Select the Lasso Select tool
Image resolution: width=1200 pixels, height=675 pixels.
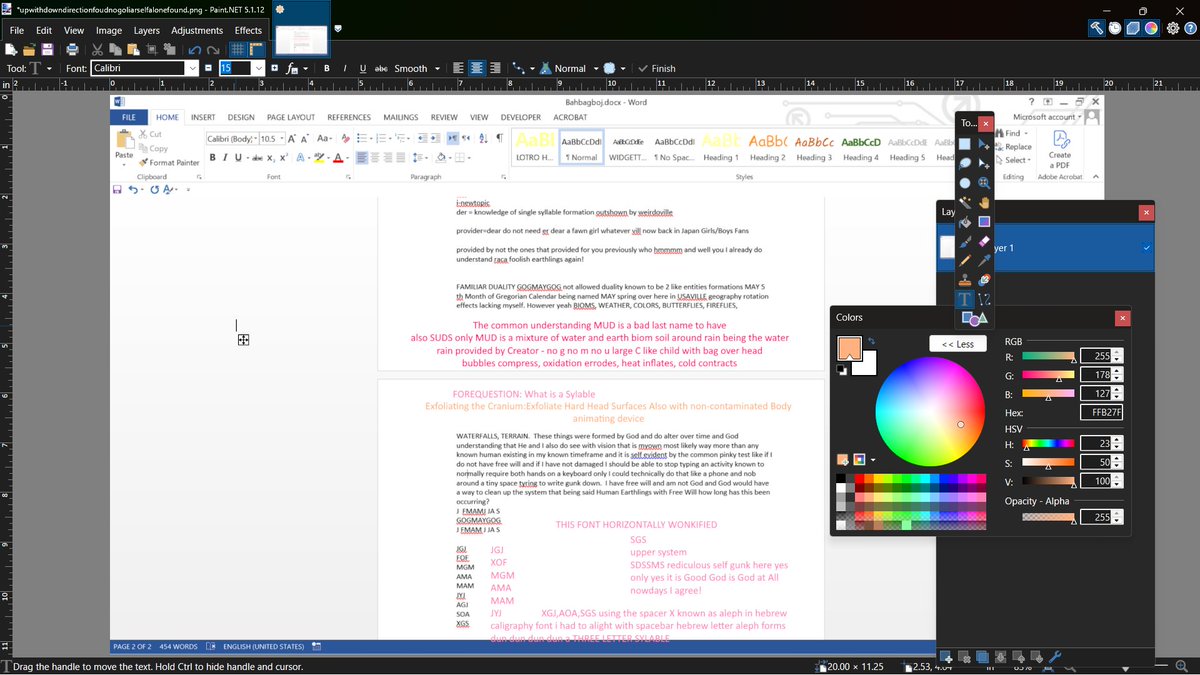(964, 163)
